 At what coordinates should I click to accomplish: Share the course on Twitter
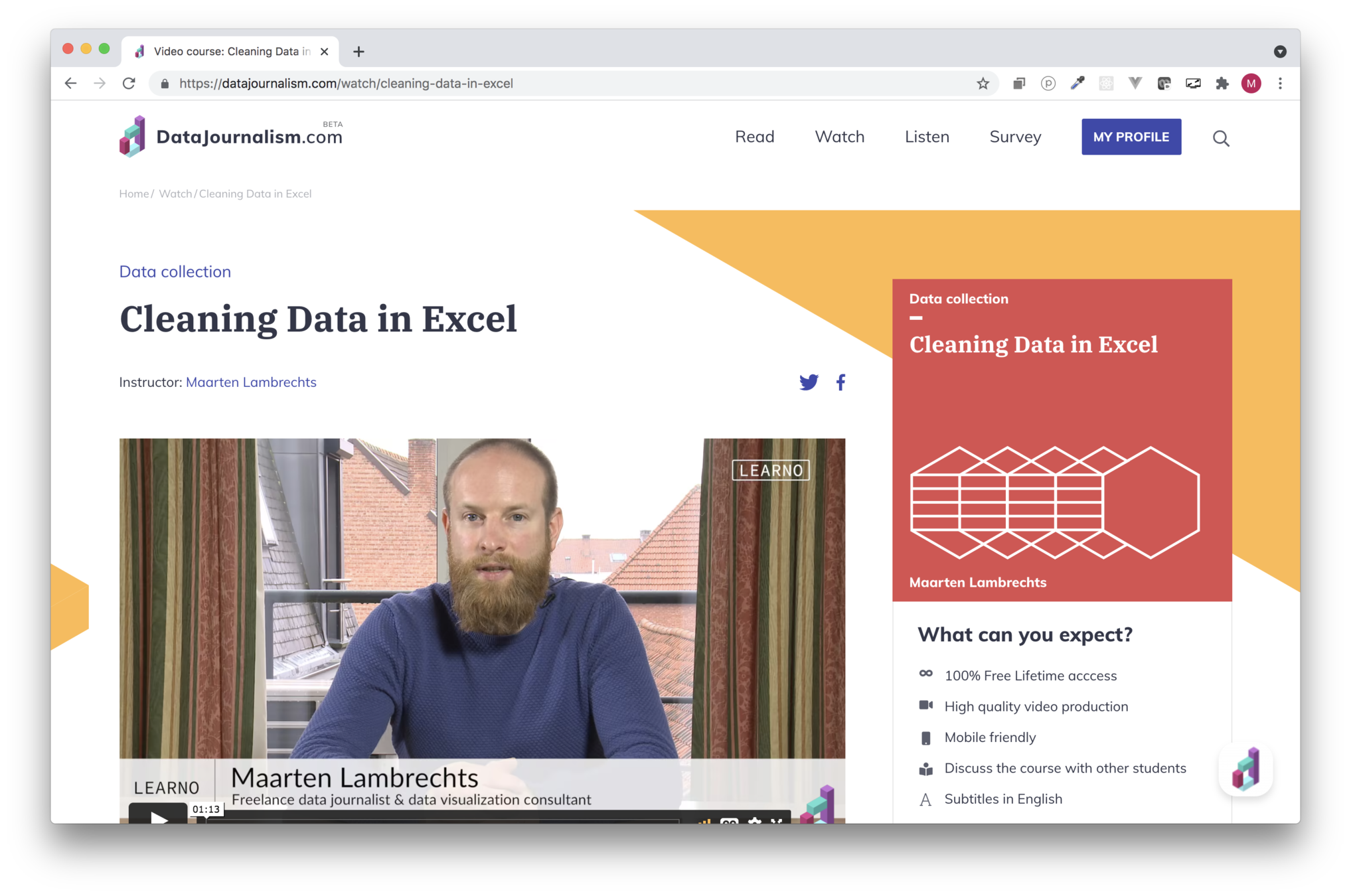click(x=808, y=382)
